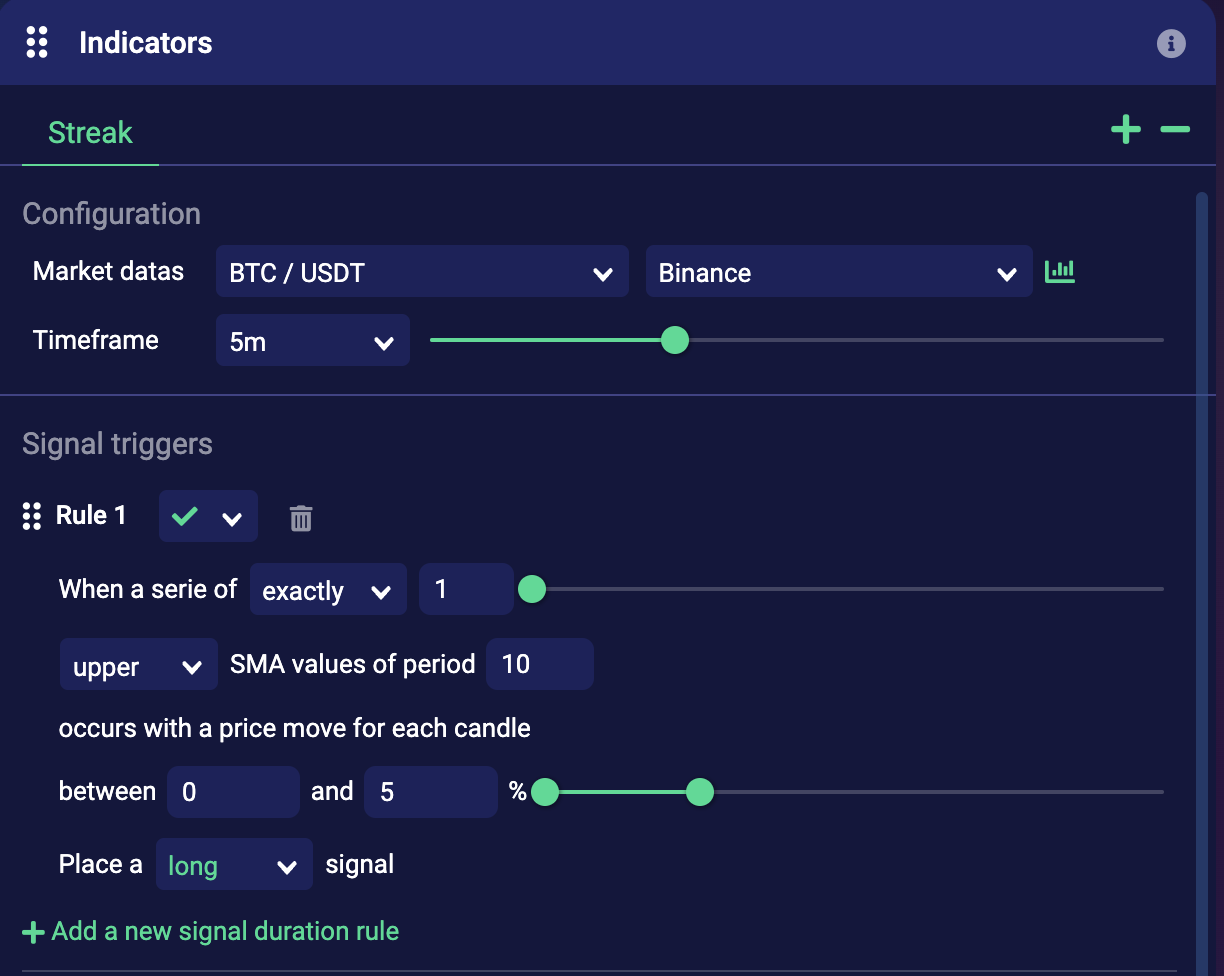Screen dimensions: 1224x976
Task: Switch to the Streak tab
Action: coord(90,133)
